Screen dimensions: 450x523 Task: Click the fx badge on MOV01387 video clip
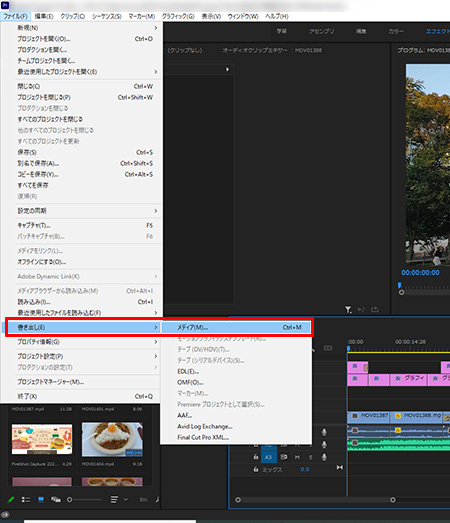click(355, 416)
